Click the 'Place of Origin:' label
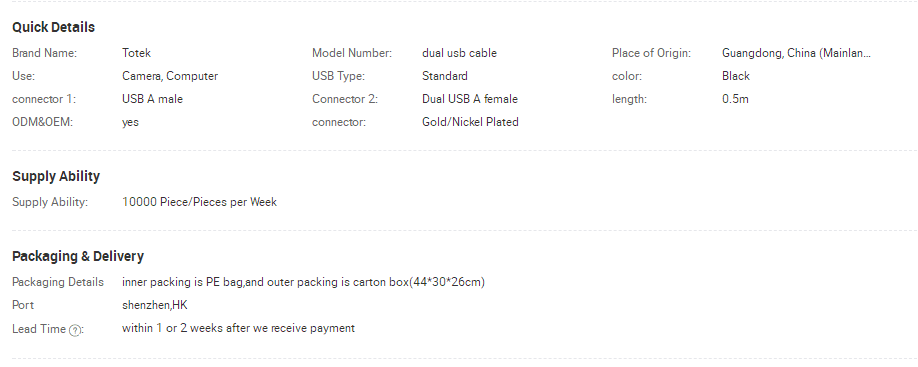This screenshot has height=367, width=918. click(651, 53)
